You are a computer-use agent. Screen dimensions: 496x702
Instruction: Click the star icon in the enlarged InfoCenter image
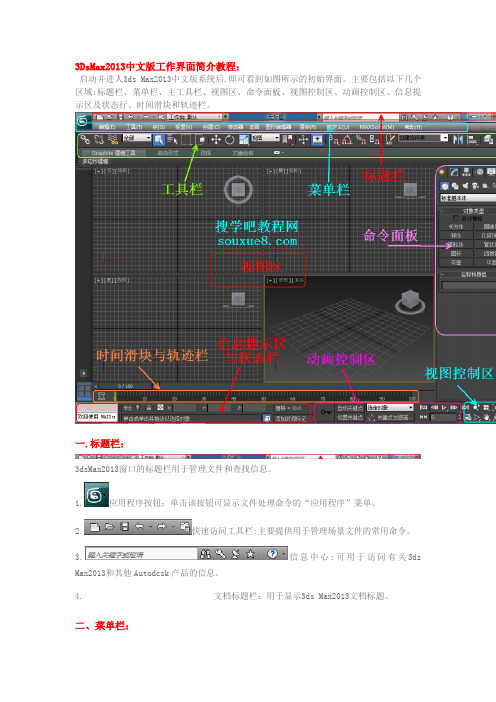tap(251, 554)
